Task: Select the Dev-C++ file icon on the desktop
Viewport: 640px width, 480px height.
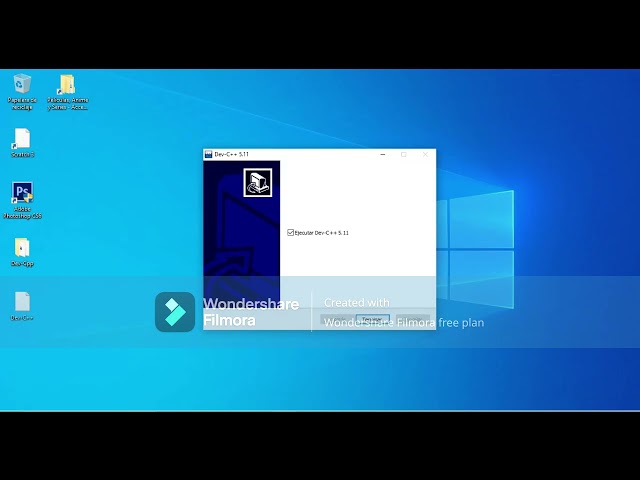Action: click(x=22, y=306)
